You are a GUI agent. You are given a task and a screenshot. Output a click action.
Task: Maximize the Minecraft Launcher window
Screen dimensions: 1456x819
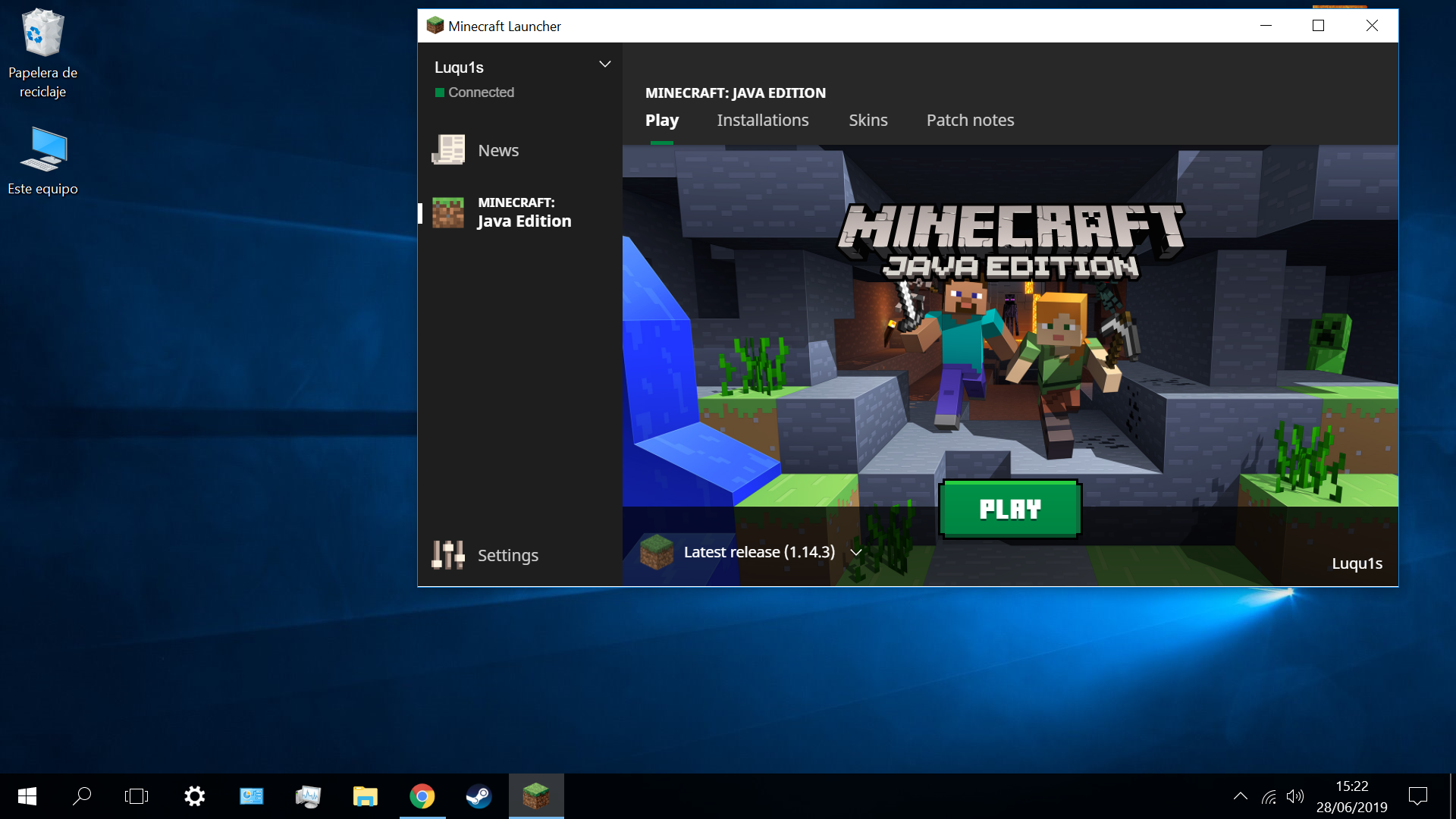pyautogui.click(x=1319, y=26)
